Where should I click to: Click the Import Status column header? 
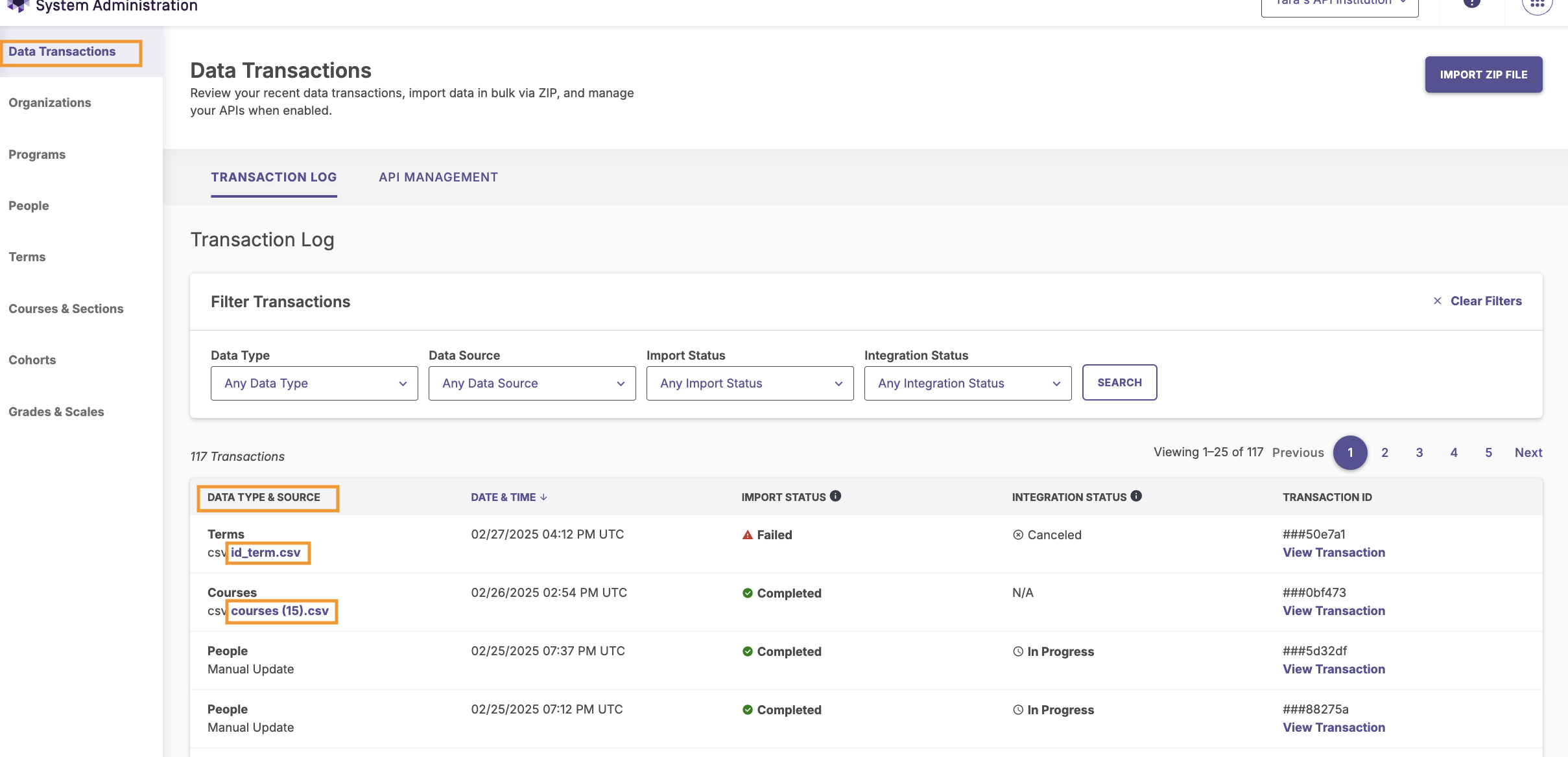[784, 497]
